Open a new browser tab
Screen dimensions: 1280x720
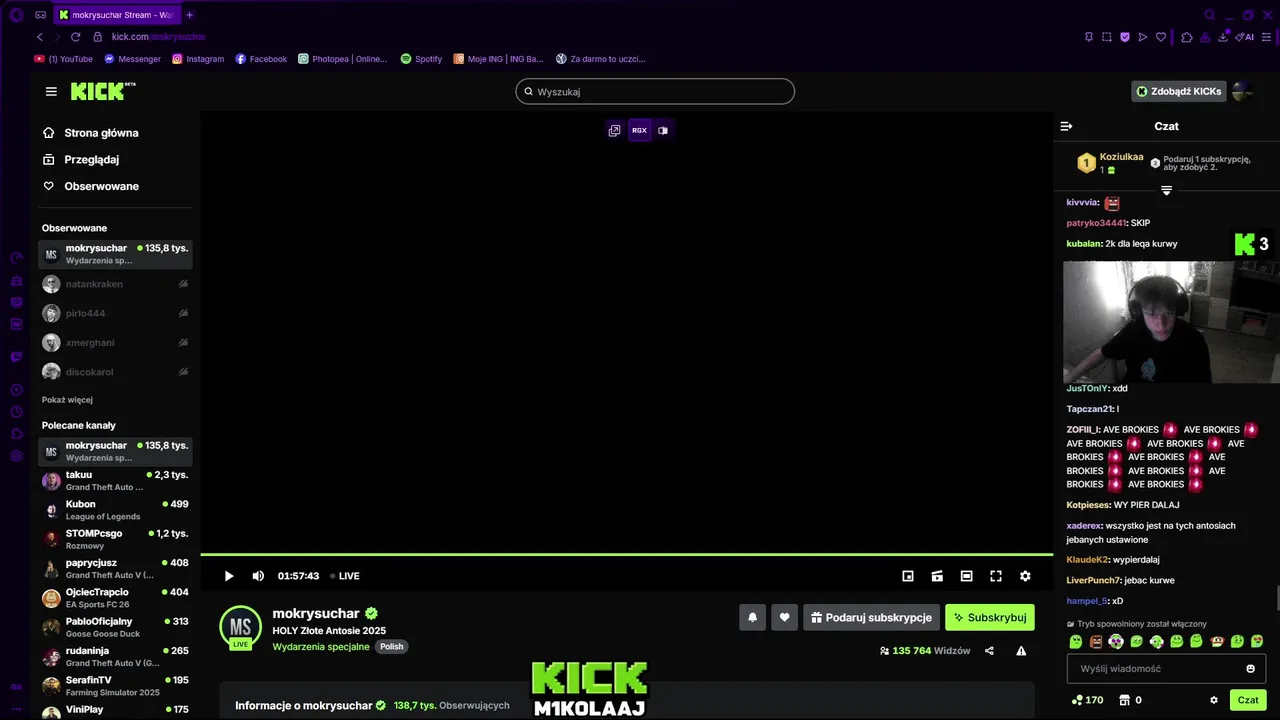click(189, 15)
